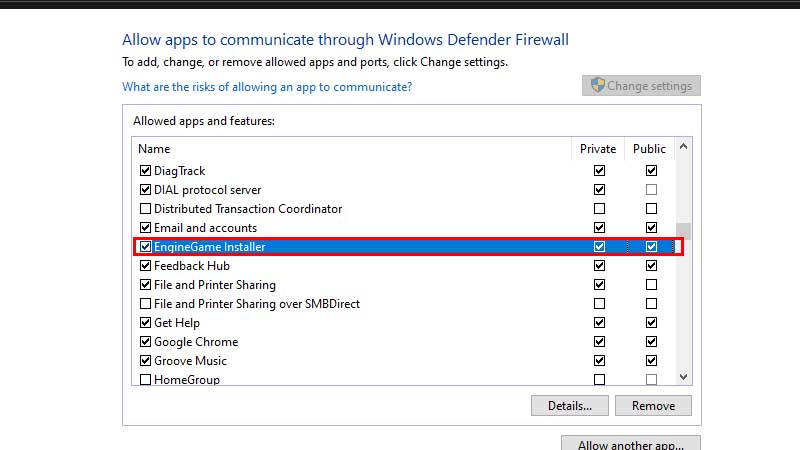This screenshot has height=450, width=800.
Task: Uncheck Groove Music name checkbox
Action: [x=145, y=361]
